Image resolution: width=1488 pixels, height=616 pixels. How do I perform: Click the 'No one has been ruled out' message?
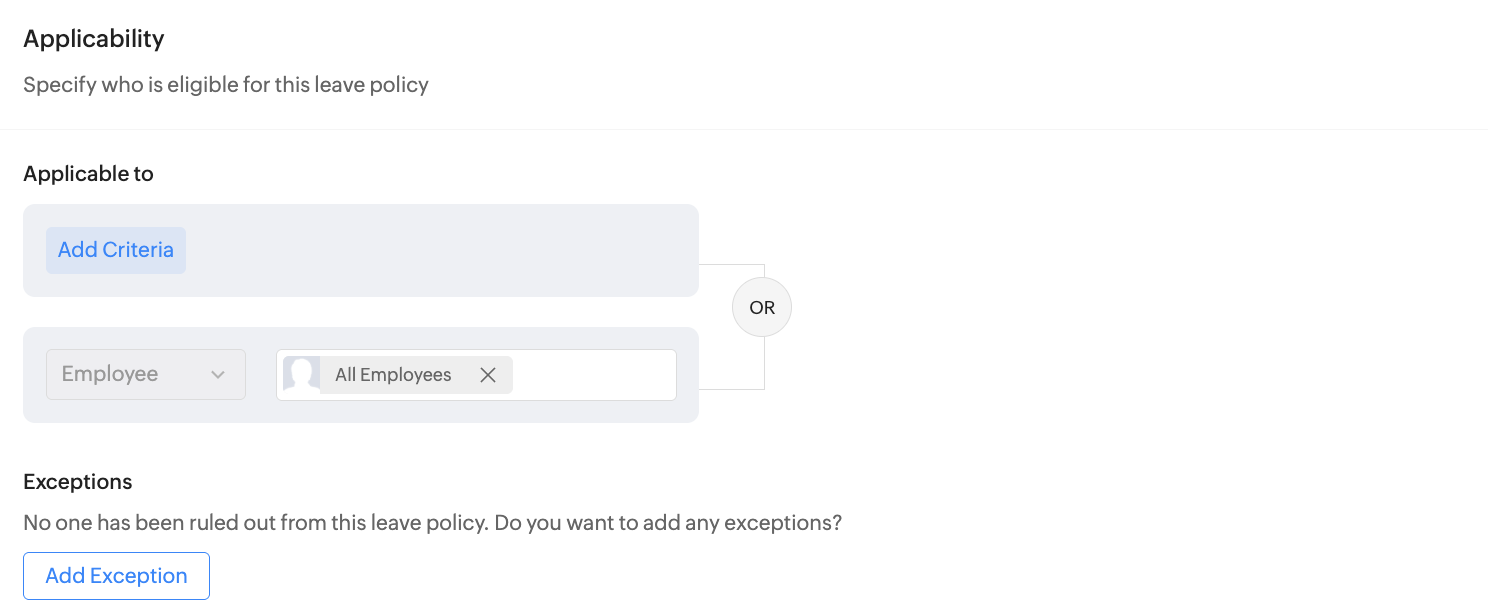click(x=432, y=523)
